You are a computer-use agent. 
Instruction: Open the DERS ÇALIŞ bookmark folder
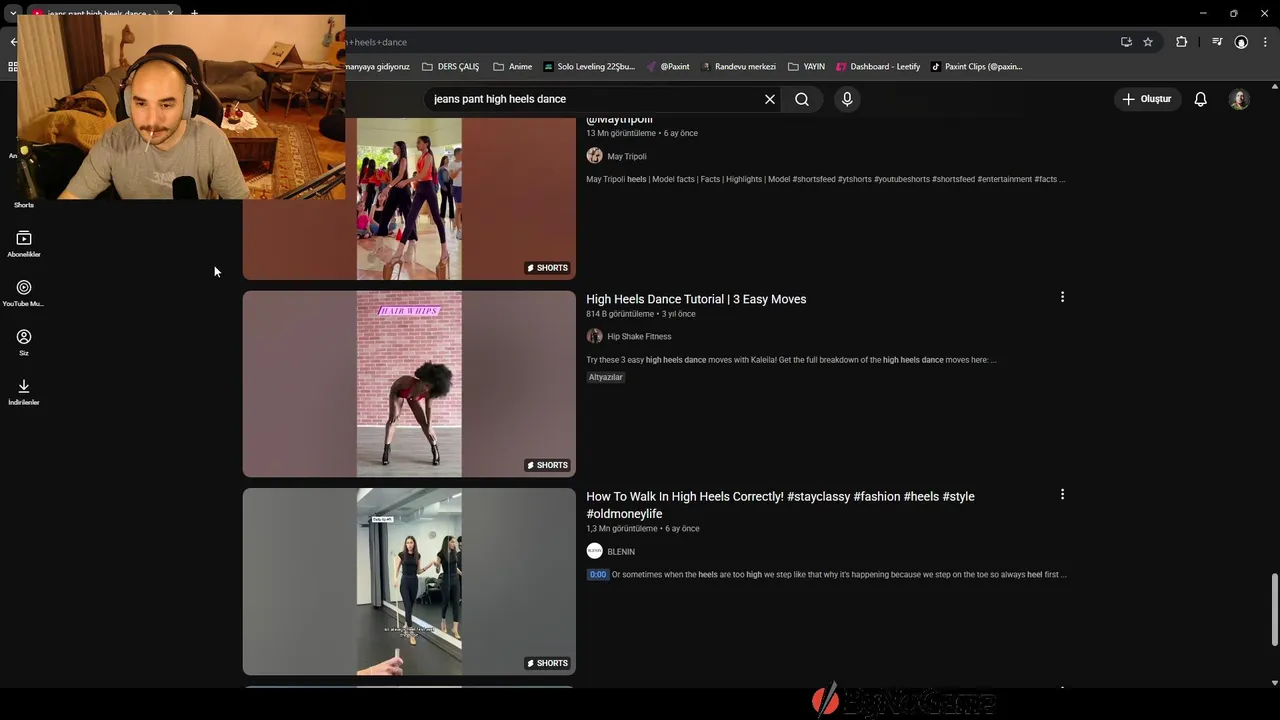(x=450, y=66)
